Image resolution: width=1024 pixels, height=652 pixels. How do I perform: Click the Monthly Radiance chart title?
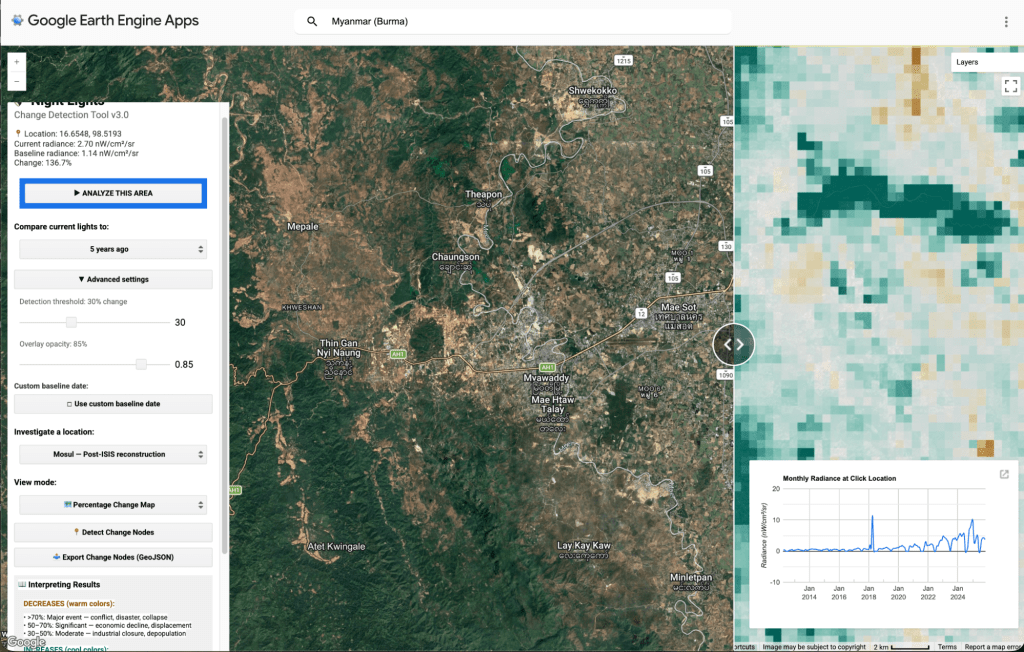pyautogui.click(x=839, y=478)
